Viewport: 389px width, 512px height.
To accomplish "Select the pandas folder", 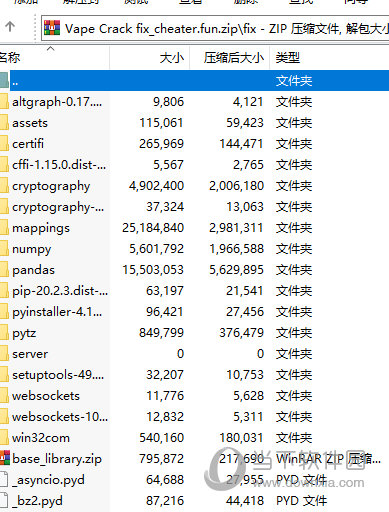I will (33, 270).
